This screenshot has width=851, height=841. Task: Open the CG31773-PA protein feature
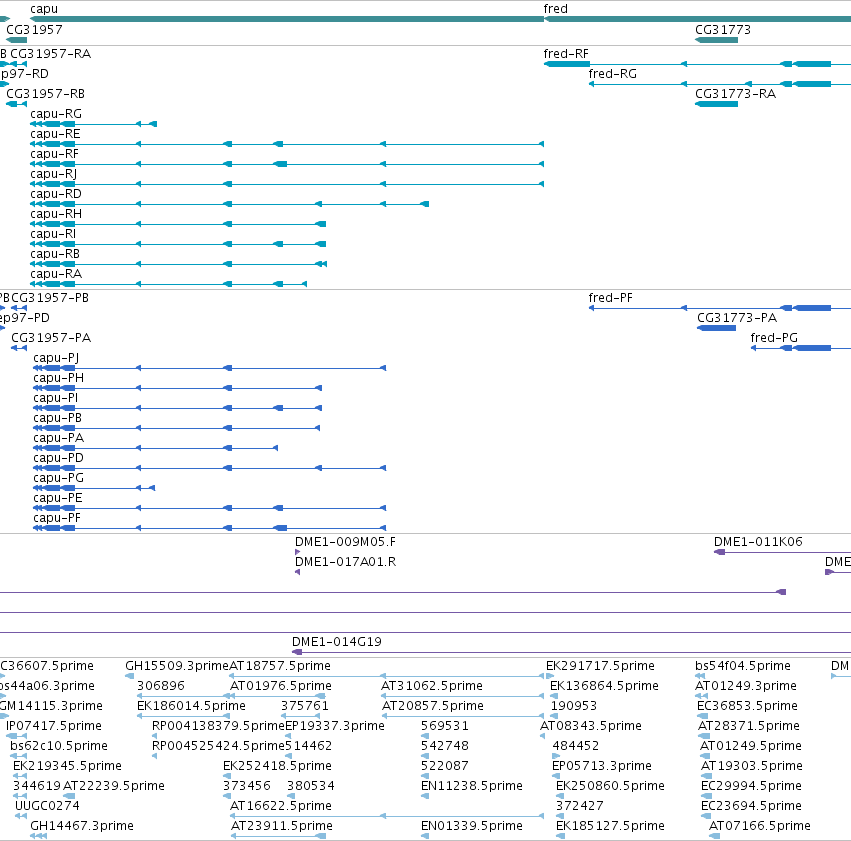coord(716,328)
